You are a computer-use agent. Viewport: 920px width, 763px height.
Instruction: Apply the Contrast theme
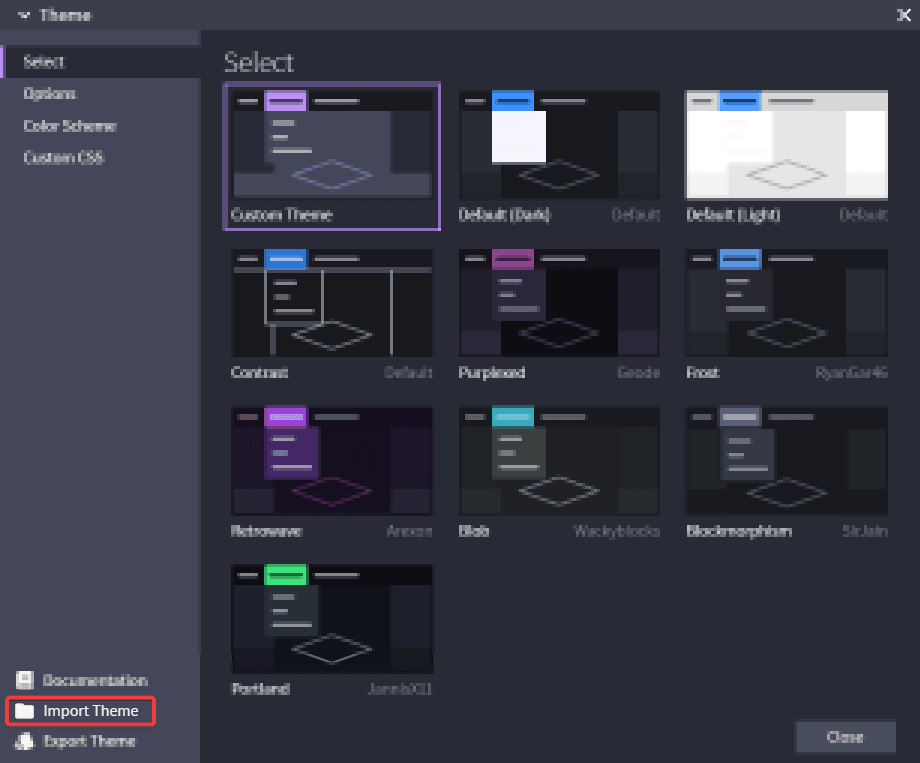tap(332, 302)
